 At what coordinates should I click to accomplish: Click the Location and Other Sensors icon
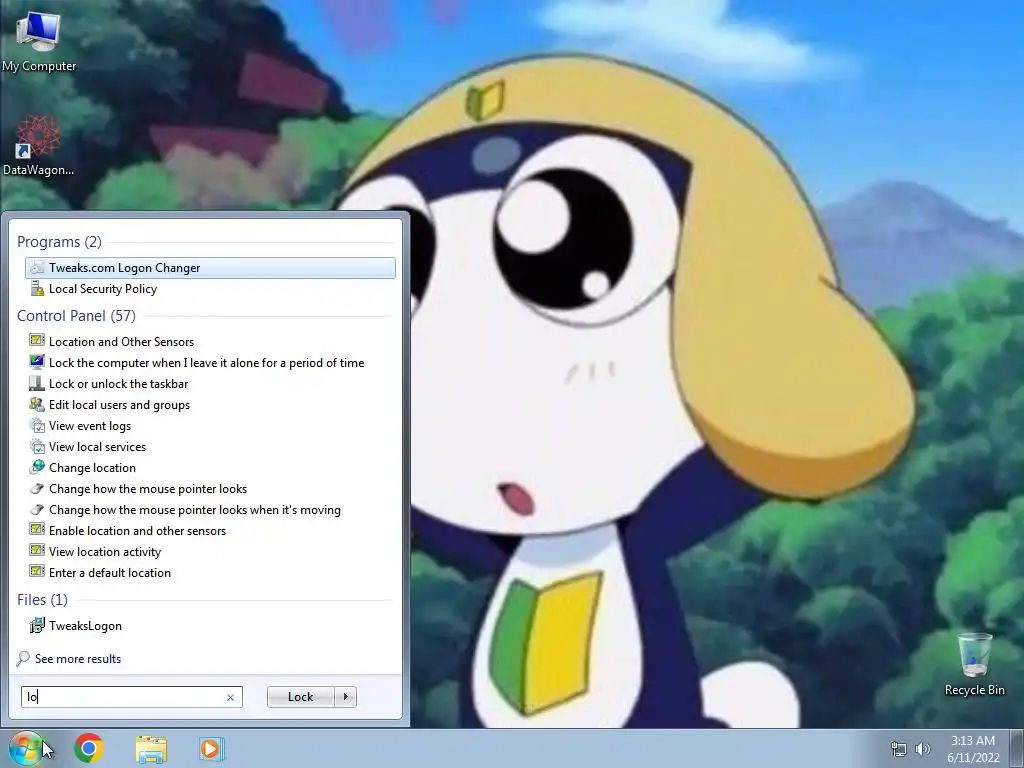tap(37, 341)
